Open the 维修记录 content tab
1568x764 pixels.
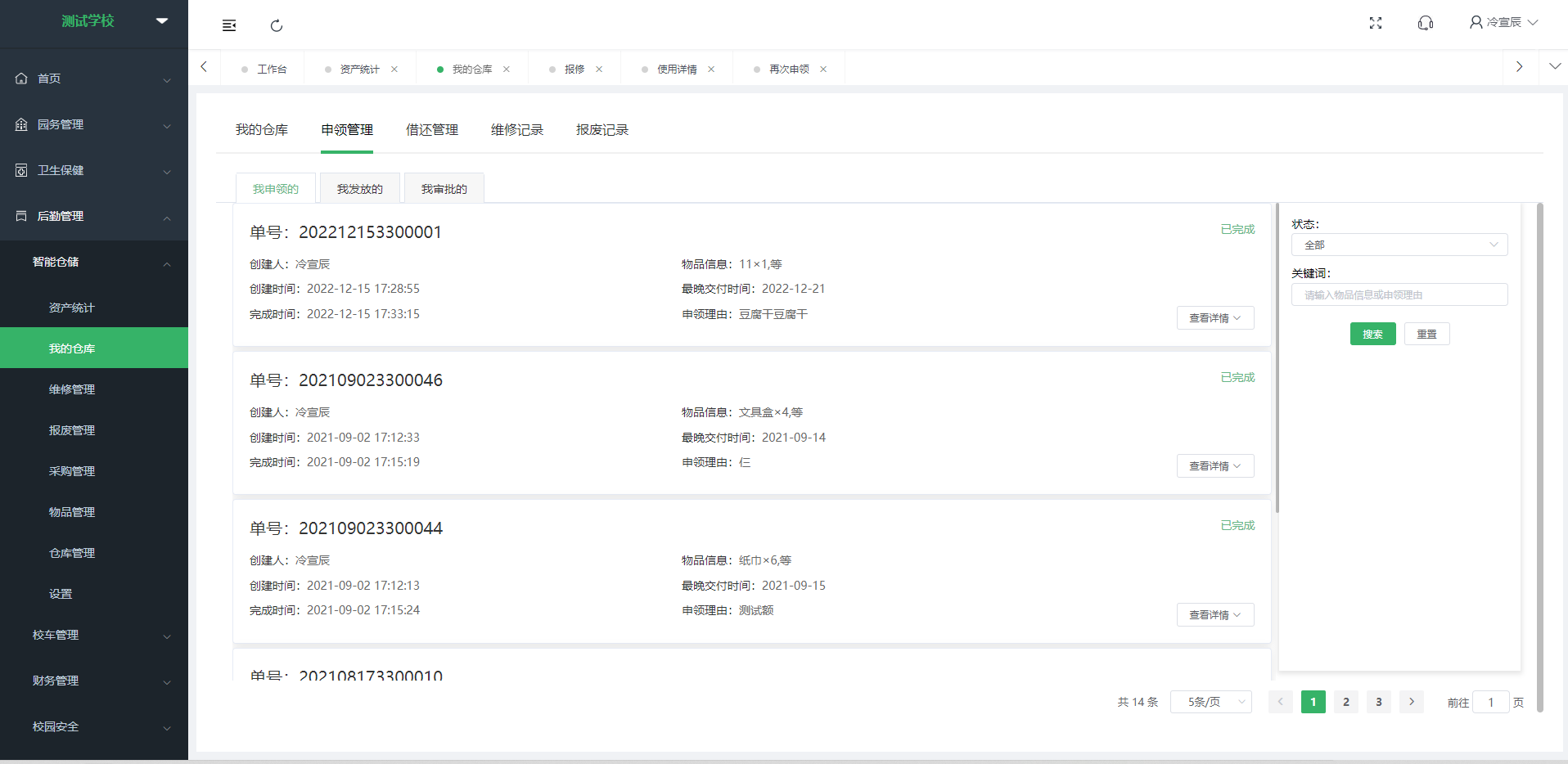click(x=517, y=130)
